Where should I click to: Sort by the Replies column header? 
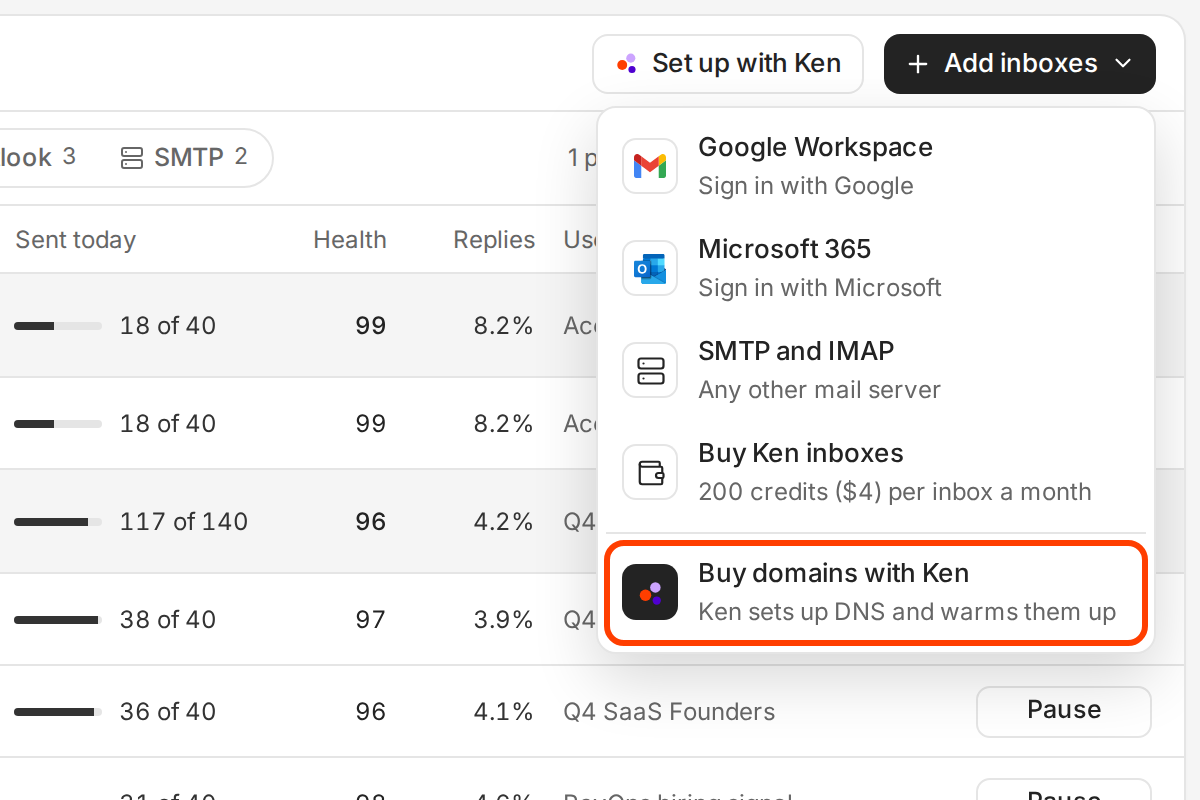pos(494,240)
